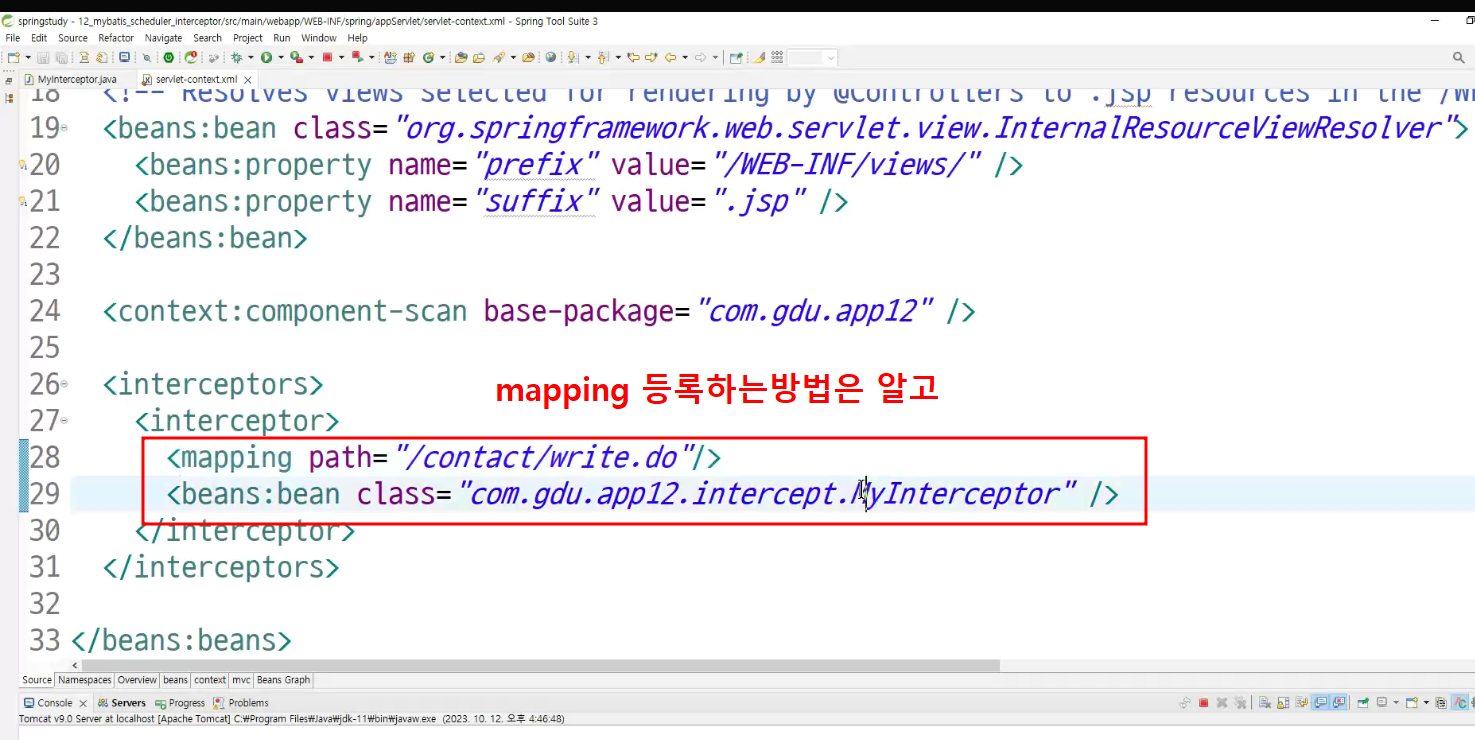The height and width of the screenshot is (740, 1475).
Task: Click the Clear Console icon
Action: pos(1264,703)
